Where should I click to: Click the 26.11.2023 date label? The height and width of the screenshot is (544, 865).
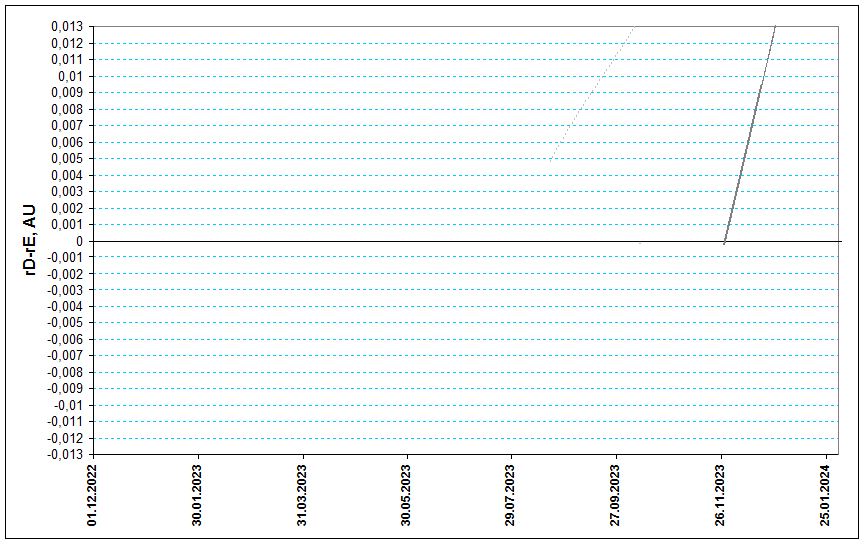(x=720, y=495)
